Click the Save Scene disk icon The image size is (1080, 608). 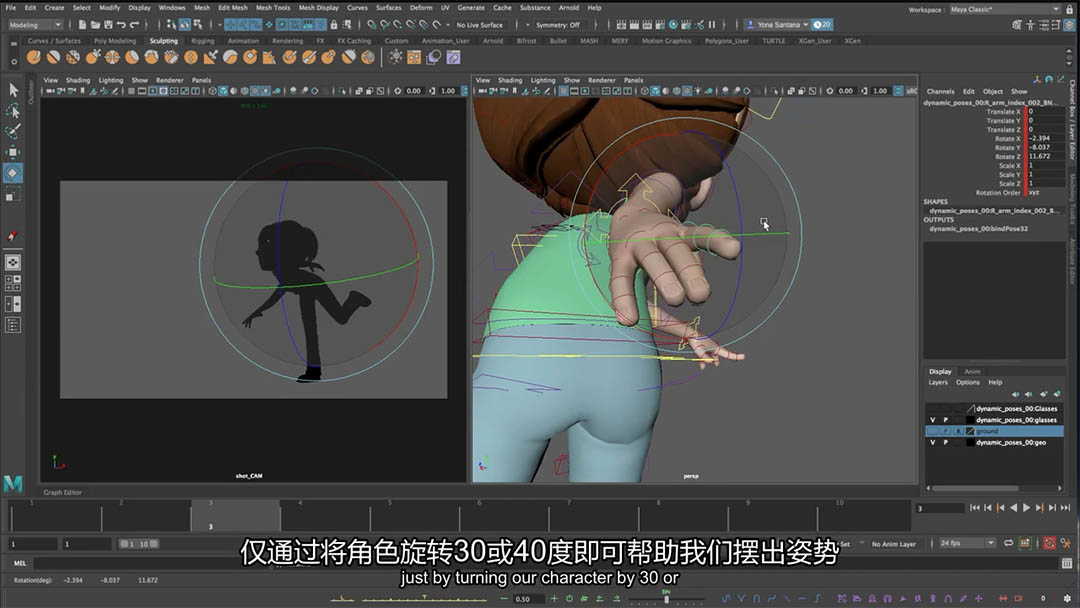(x=108, y=25)
